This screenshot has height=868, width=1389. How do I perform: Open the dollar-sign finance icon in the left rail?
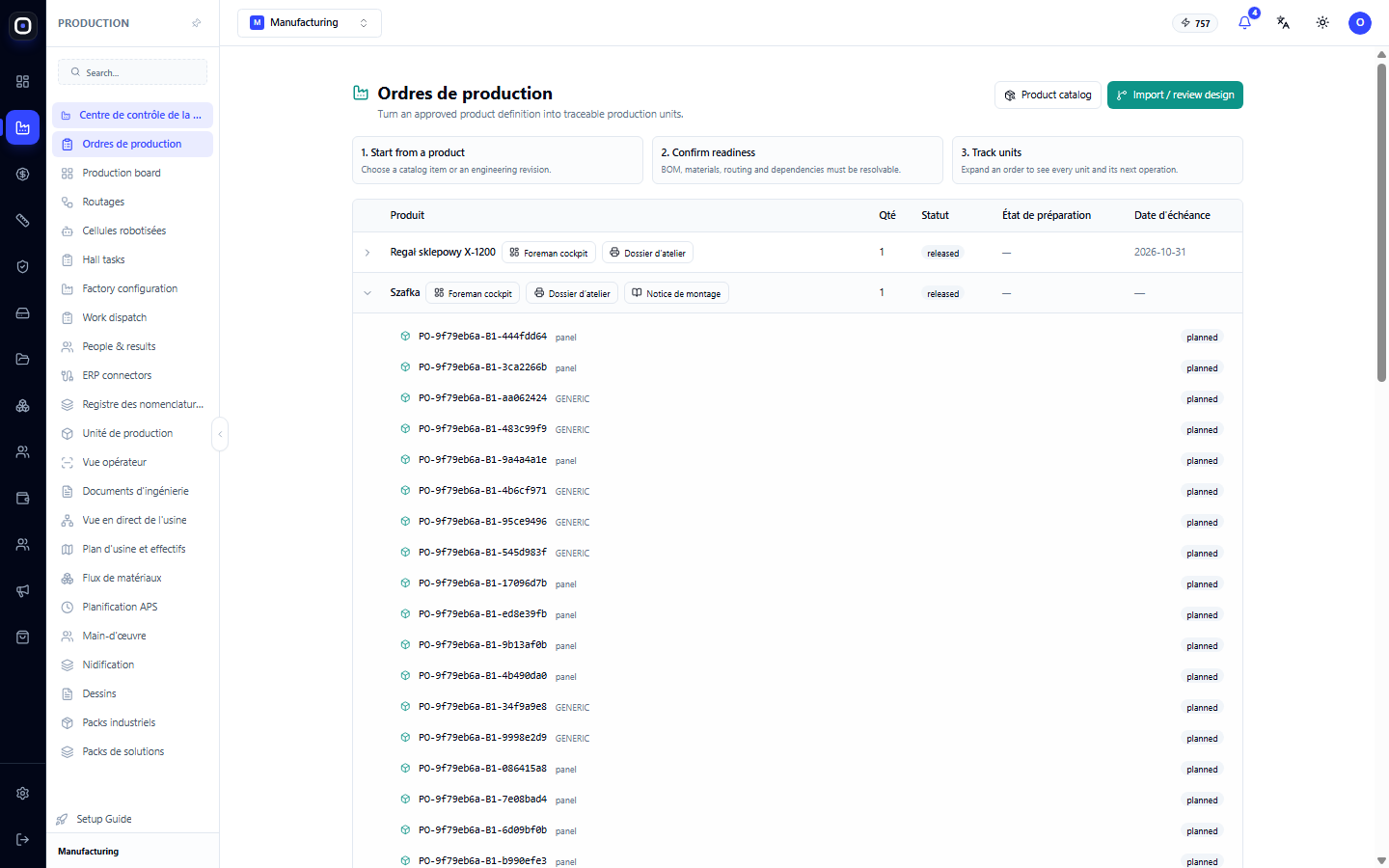tap(23, 175)
